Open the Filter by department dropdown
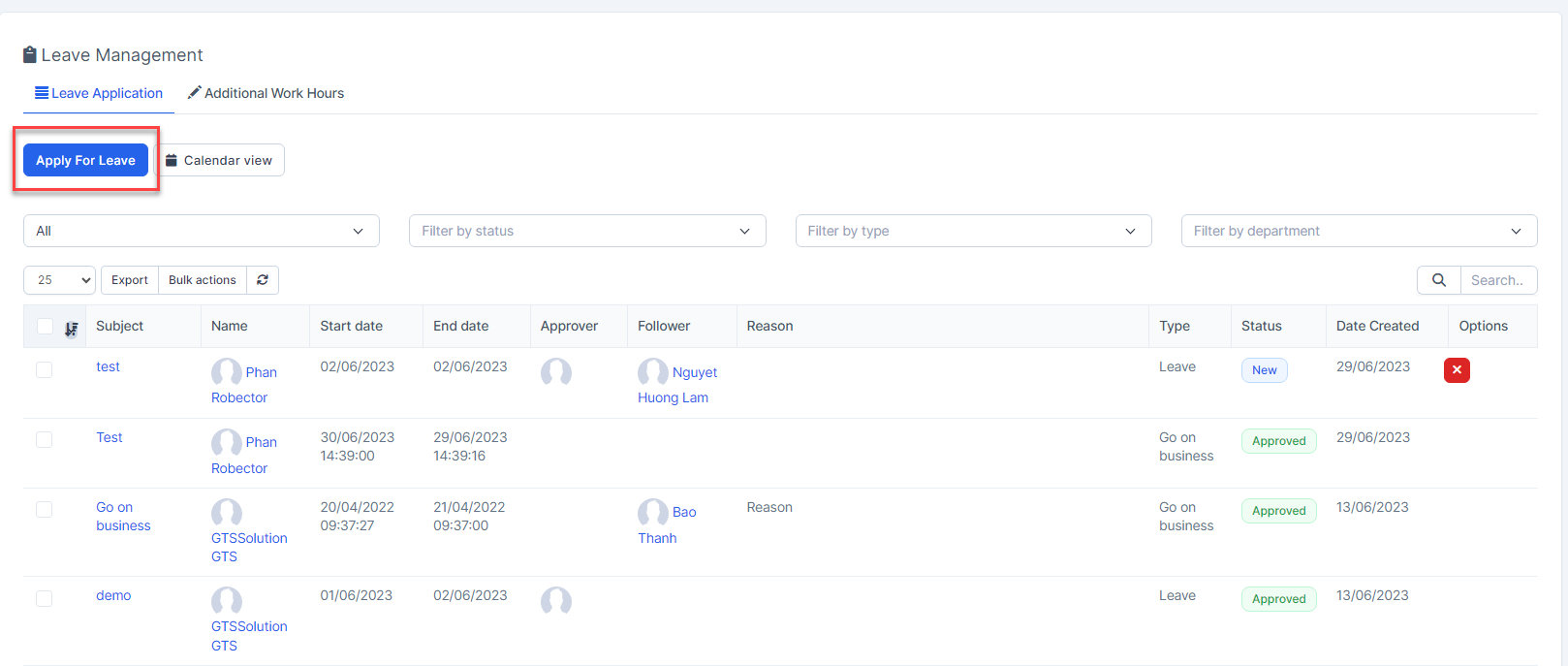Screen dimensions: 1568x666 1359,231
